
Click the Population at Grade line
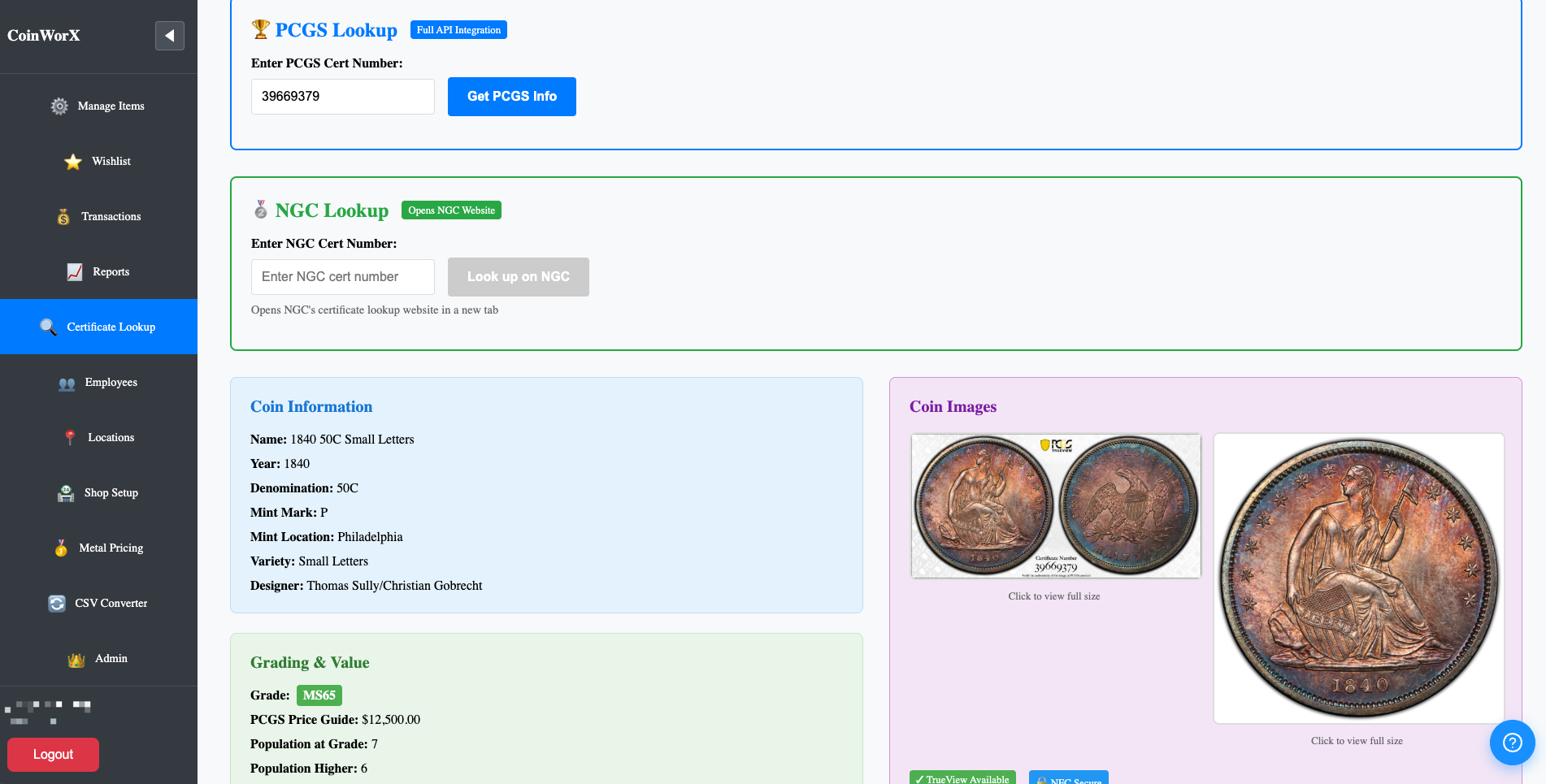[314, 744]
